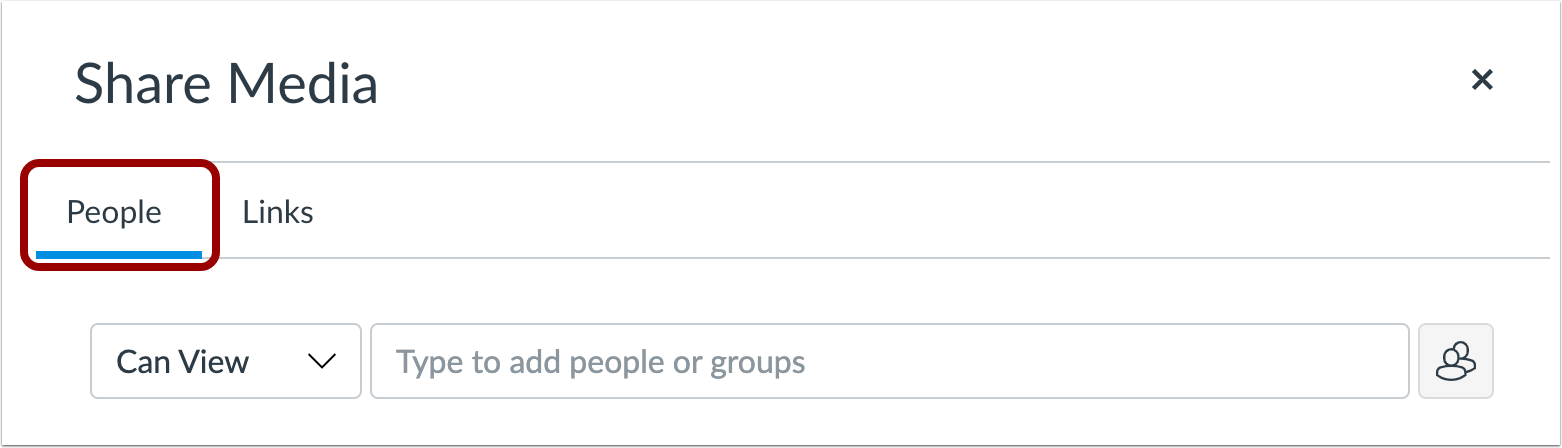
Task: Click the group silhouette icon button
Action: pos(1456,361)
